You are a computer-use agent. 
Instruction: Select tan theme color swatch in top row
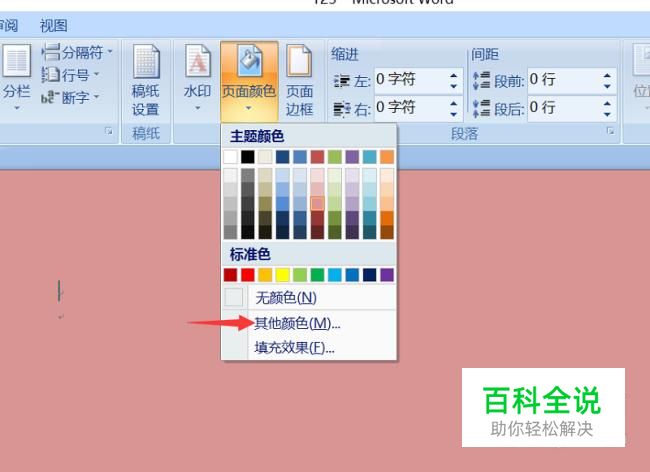coord(265,157)
